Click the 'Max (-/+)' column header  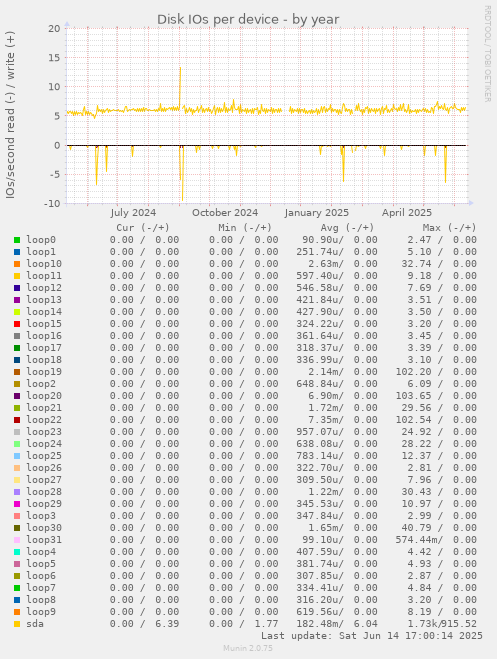click(450, 228)
